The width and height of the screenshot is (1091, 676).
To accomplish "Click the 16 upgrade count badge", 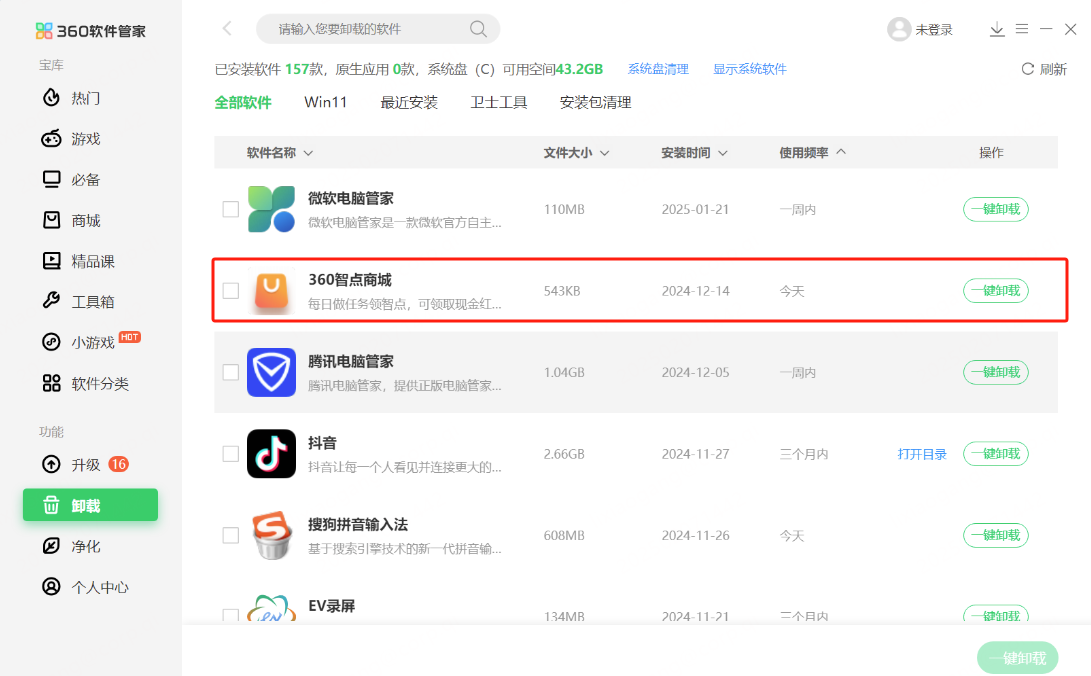I will tap(119, 464).
